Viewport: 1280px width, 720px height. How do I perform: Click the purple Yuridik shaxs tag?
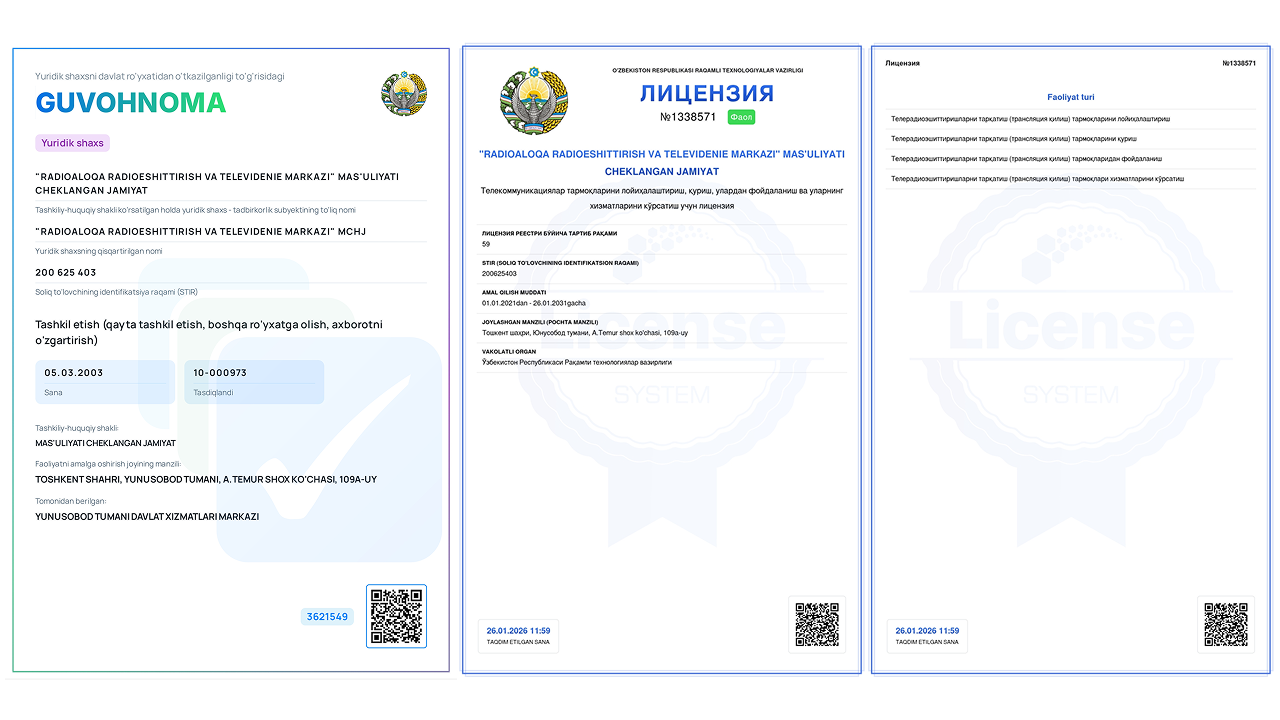pos(72,143)
